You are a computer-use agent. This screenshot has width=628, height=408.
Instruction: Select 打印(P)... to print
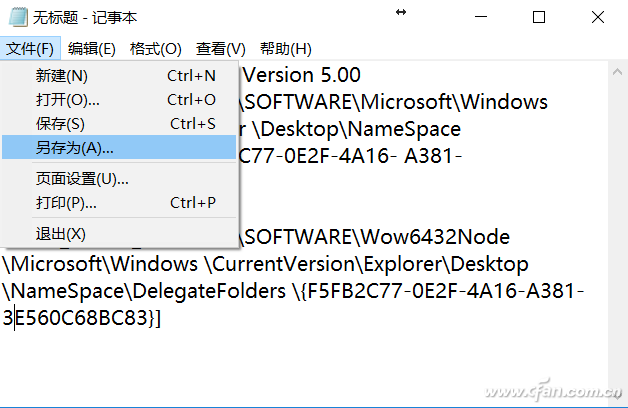coord(66,202)
